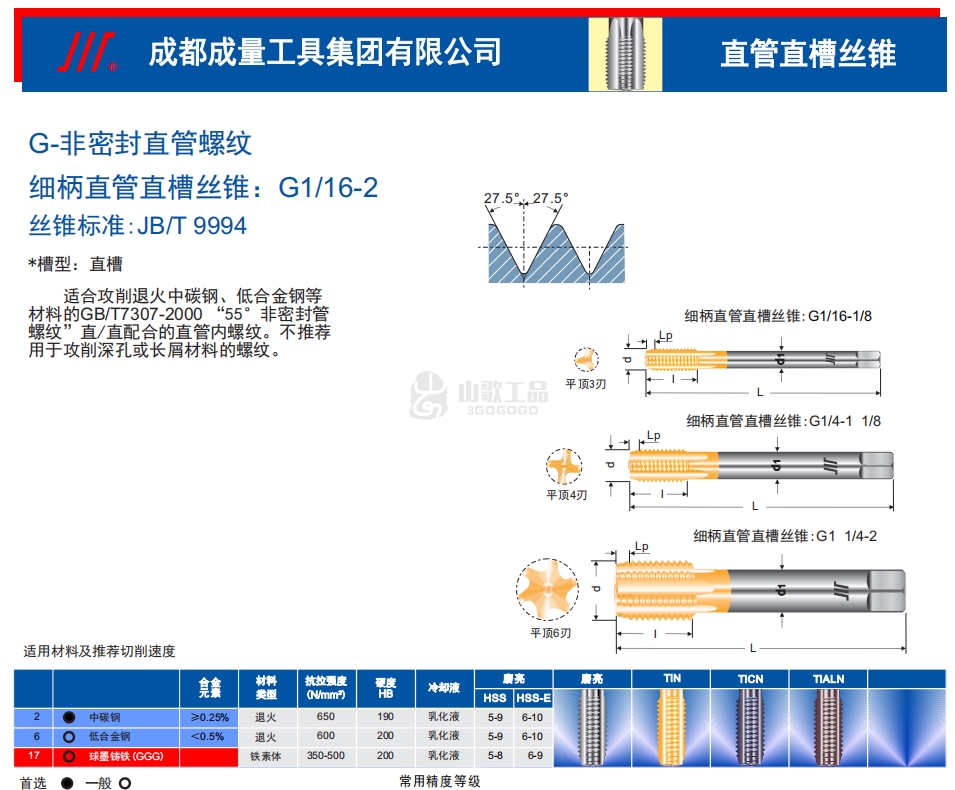Click the hollow circle beside 低合金钢
The width and height of the screenshot is (955, 790).
69,737
